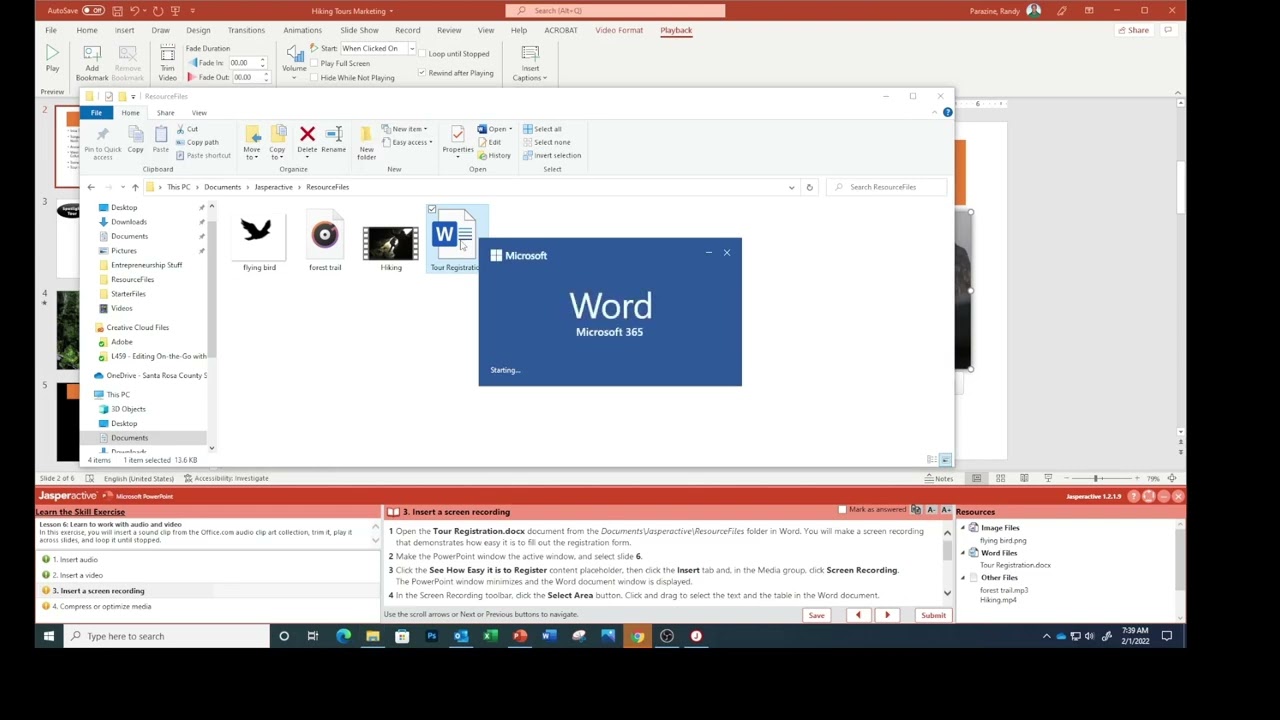Select StarterFiles folder in navigation pane
This screenshot has height=720, width=1280.
pyautogui.click(x=128, y=294)
